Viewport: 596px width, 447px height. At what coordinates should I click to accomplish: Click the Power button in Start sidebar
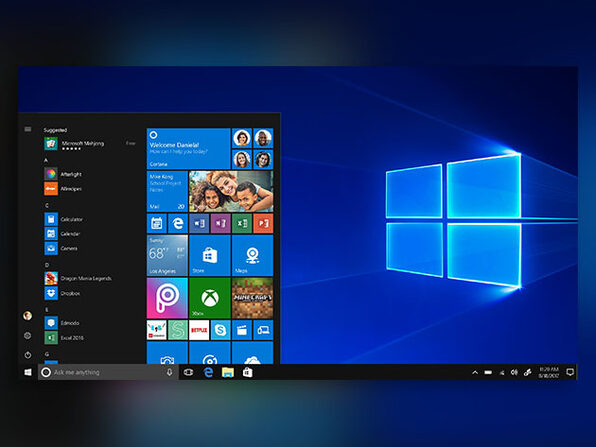click(x=28, y=355)
